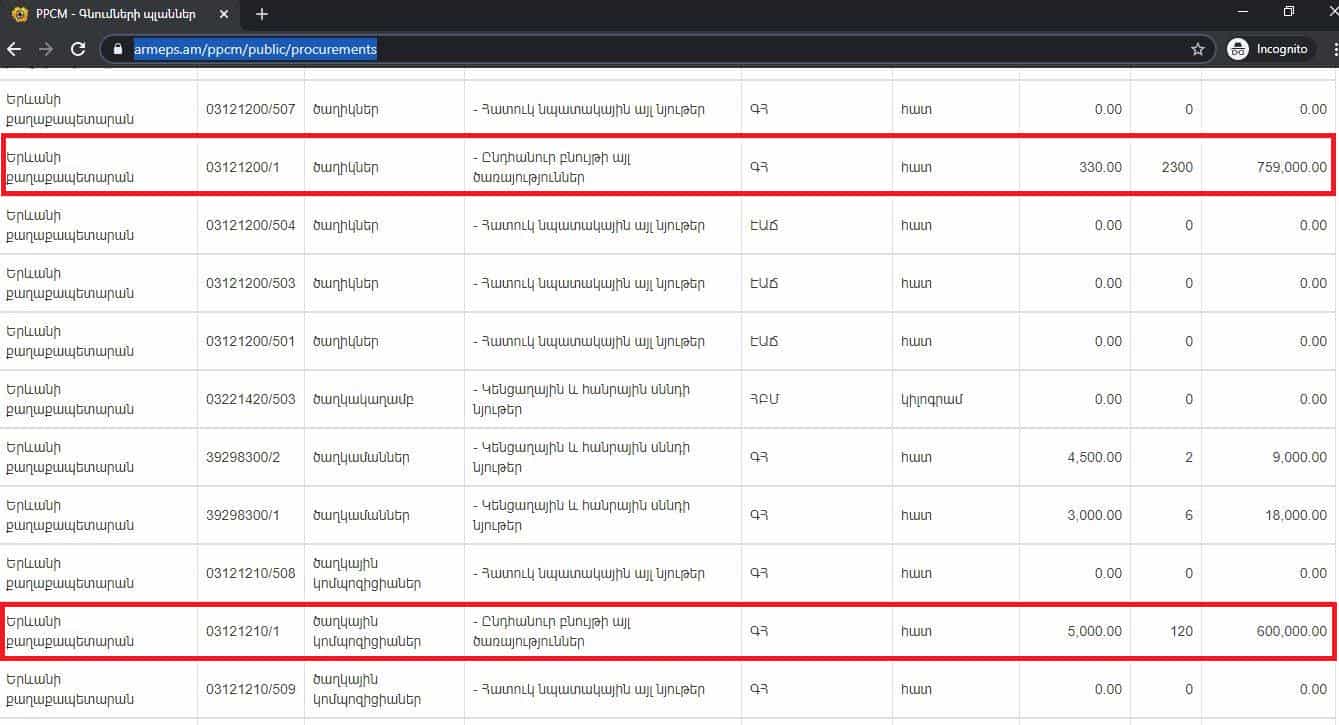This screenshot has height=725, width=1339.
Task: Click the Incognito profile indicator
Action: point(1268,49)
